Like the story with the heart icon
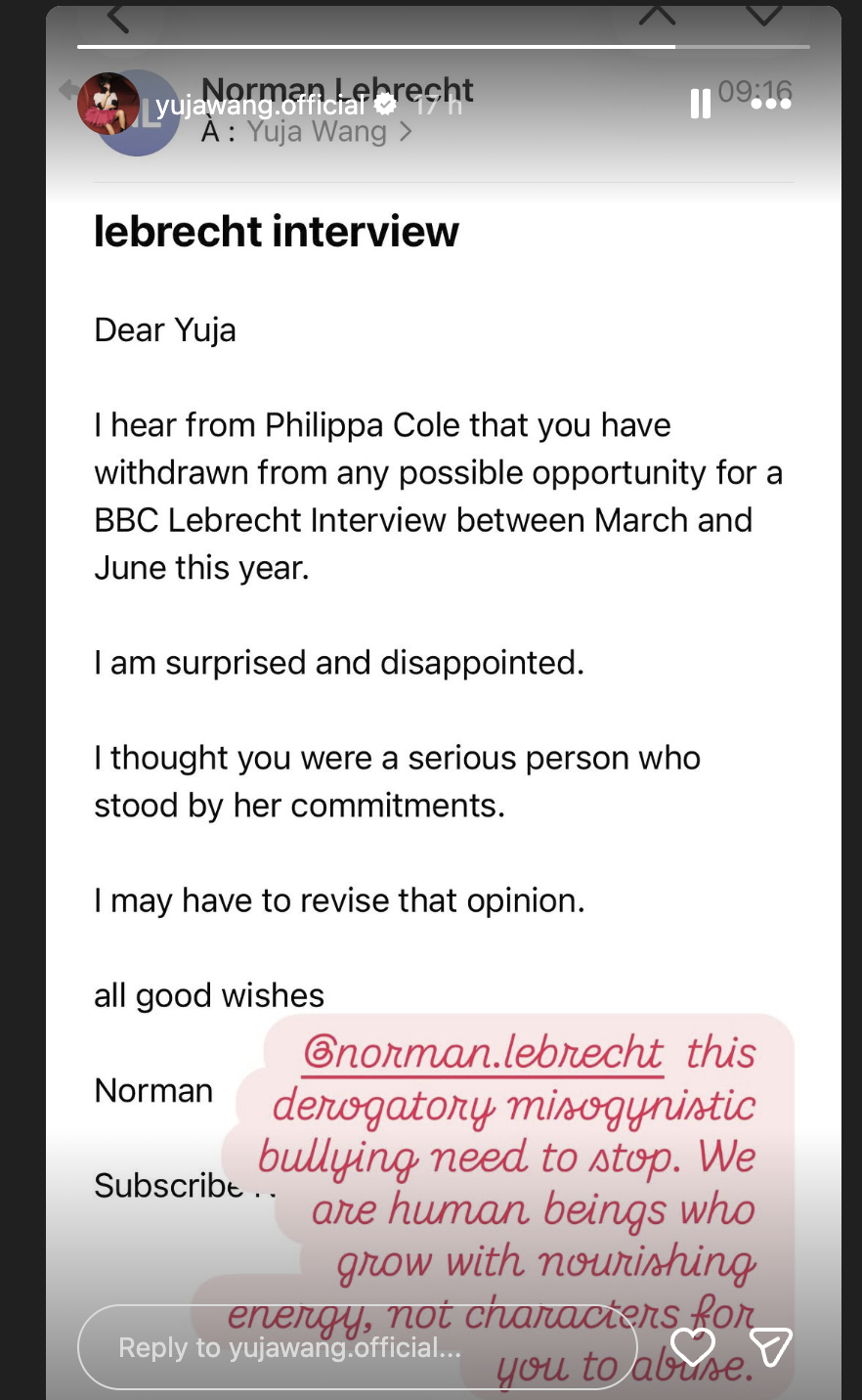The width and height of the screenshot is (862, 1400). click(x=693, y=1347)
